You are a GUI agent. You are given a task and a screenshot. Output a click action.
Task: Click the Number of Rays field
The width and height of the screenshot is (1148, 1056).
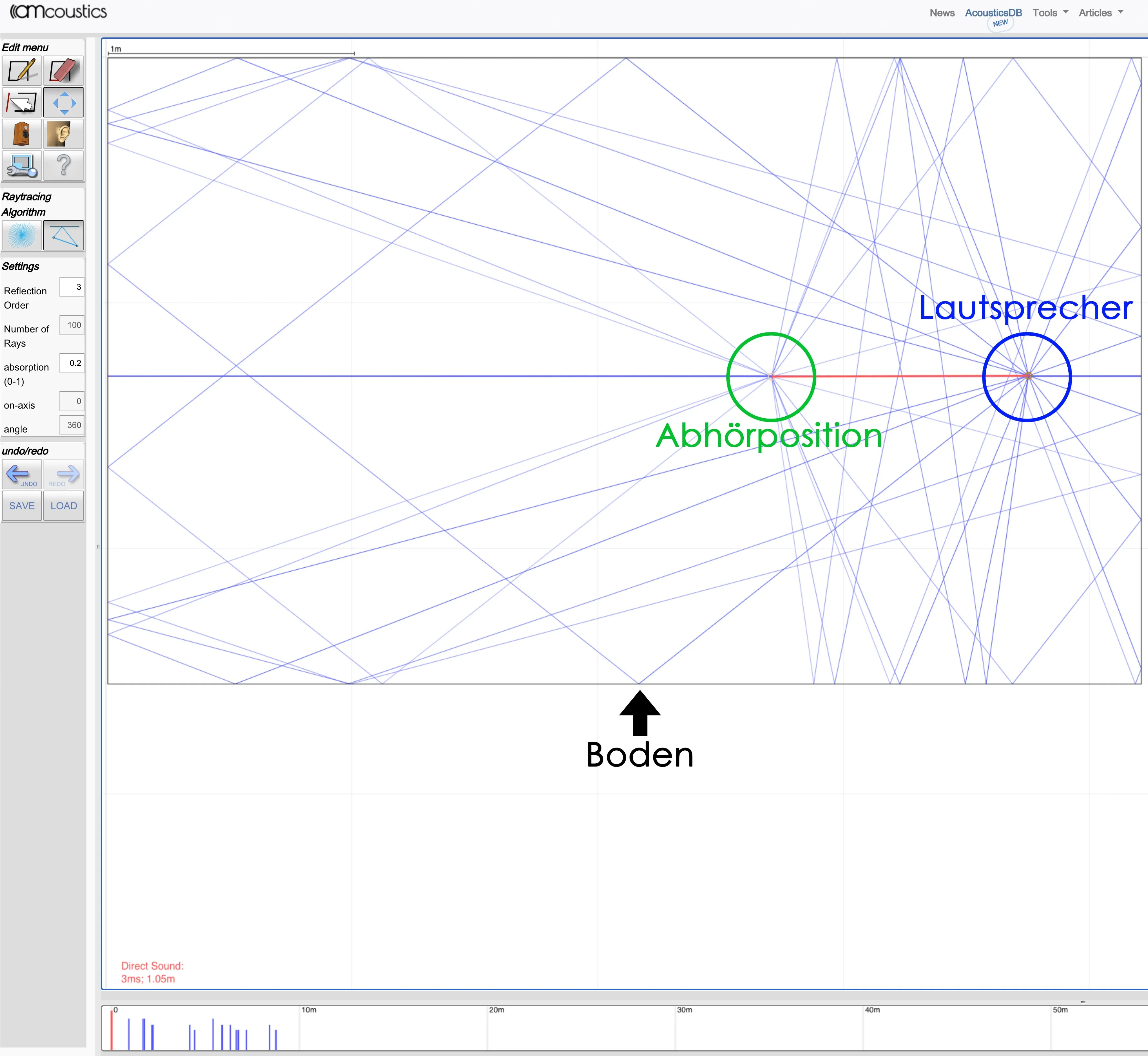72,325
